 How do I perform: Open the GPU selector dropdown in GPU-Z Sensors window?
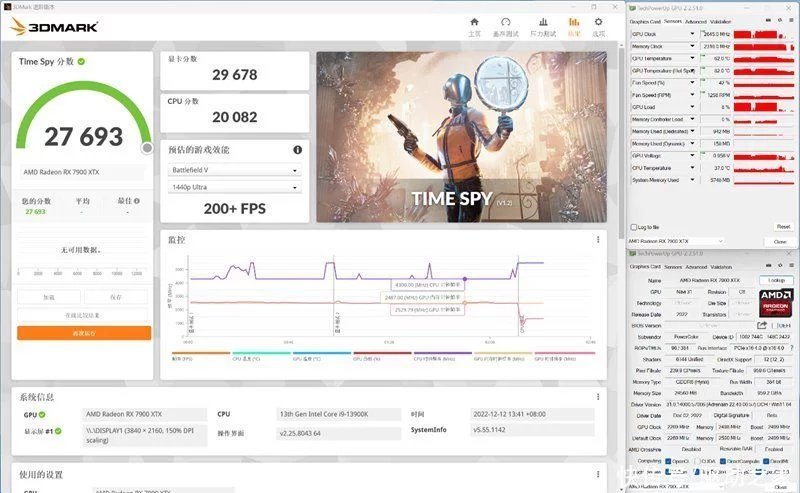coord(676,241)
